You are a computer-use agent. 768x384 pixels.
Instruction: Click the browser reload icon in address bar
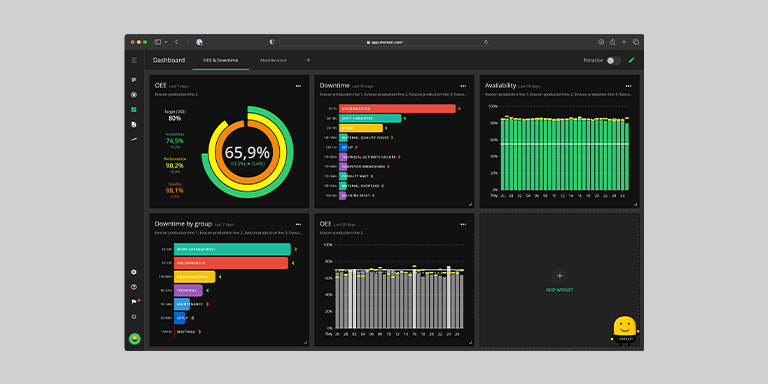[486, 42]
